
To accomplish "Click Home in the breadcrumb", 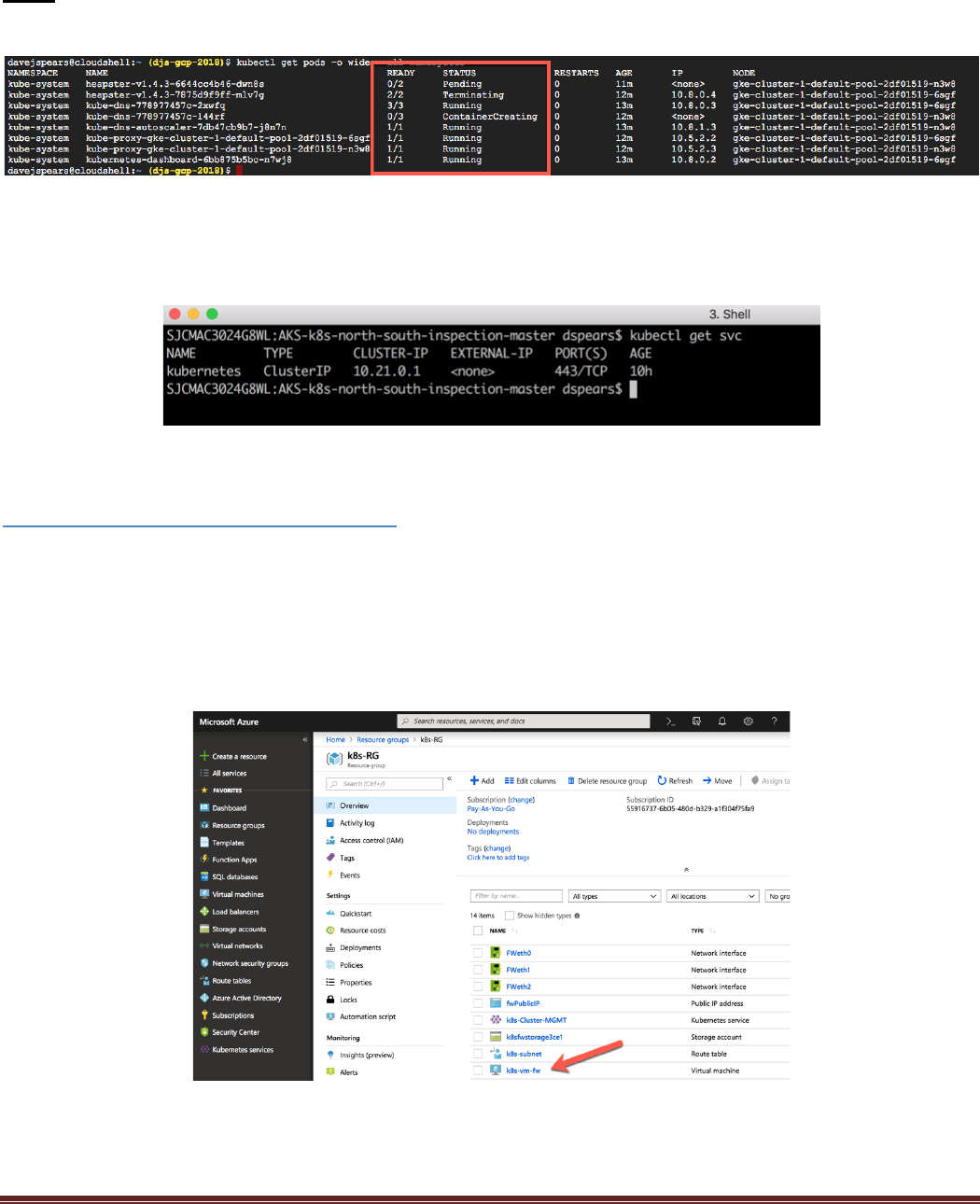I will pos(335,739).
